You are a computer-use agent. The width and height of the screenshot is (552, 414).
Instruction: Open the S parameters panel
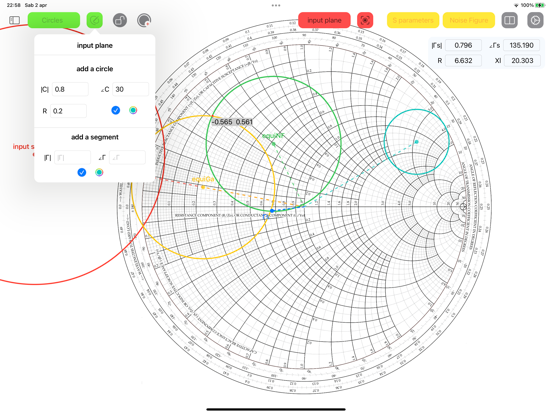(413, 20)
